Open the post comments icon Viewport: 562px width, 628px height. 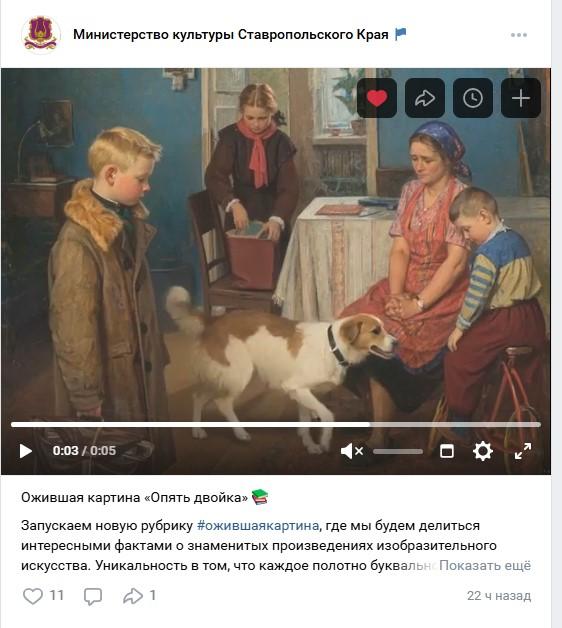[93, 596]
